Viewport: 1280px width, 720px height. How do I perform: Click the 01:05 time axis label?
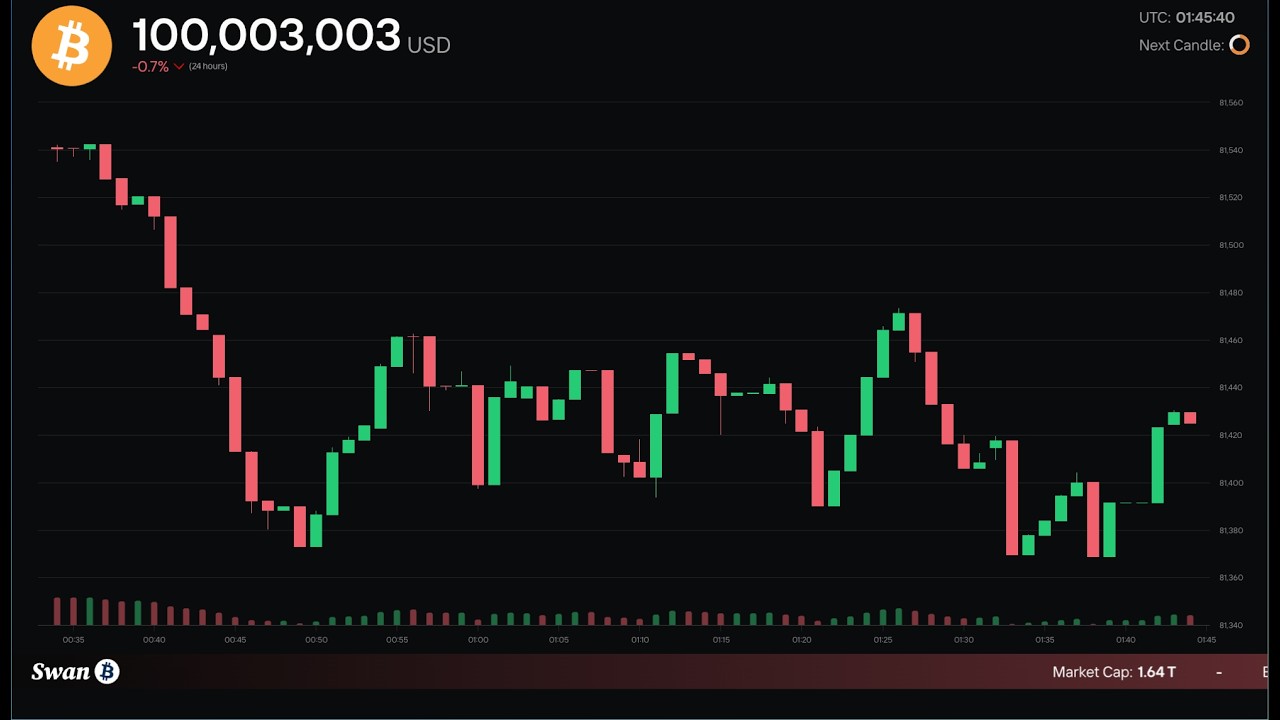tap(559, 640)
